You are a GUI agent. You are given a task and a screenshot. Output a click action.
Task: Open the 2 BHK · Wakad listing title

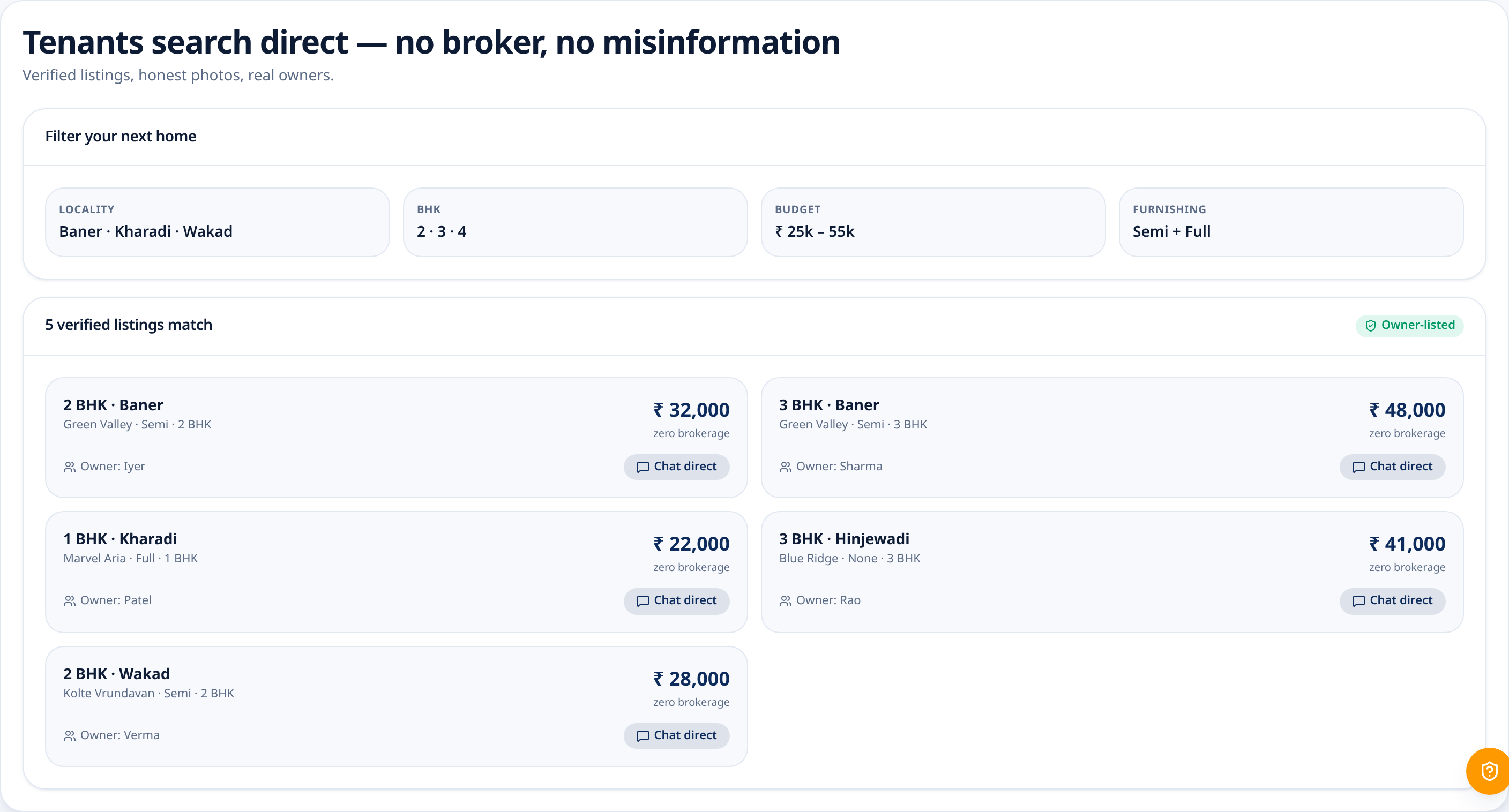tap(117, 674)
